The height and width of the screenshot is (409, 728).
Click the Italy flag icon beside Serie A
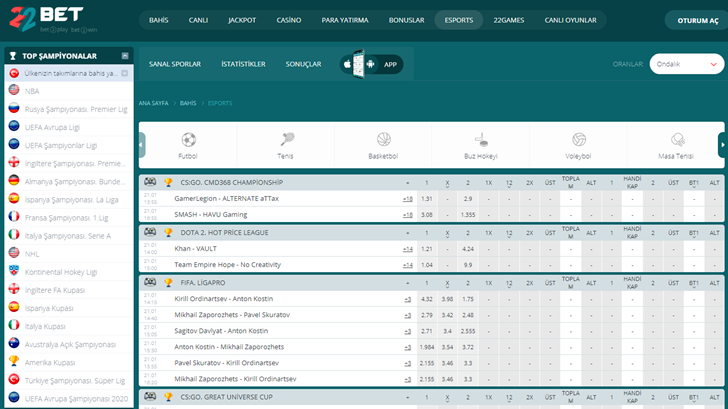click(14, 235)
